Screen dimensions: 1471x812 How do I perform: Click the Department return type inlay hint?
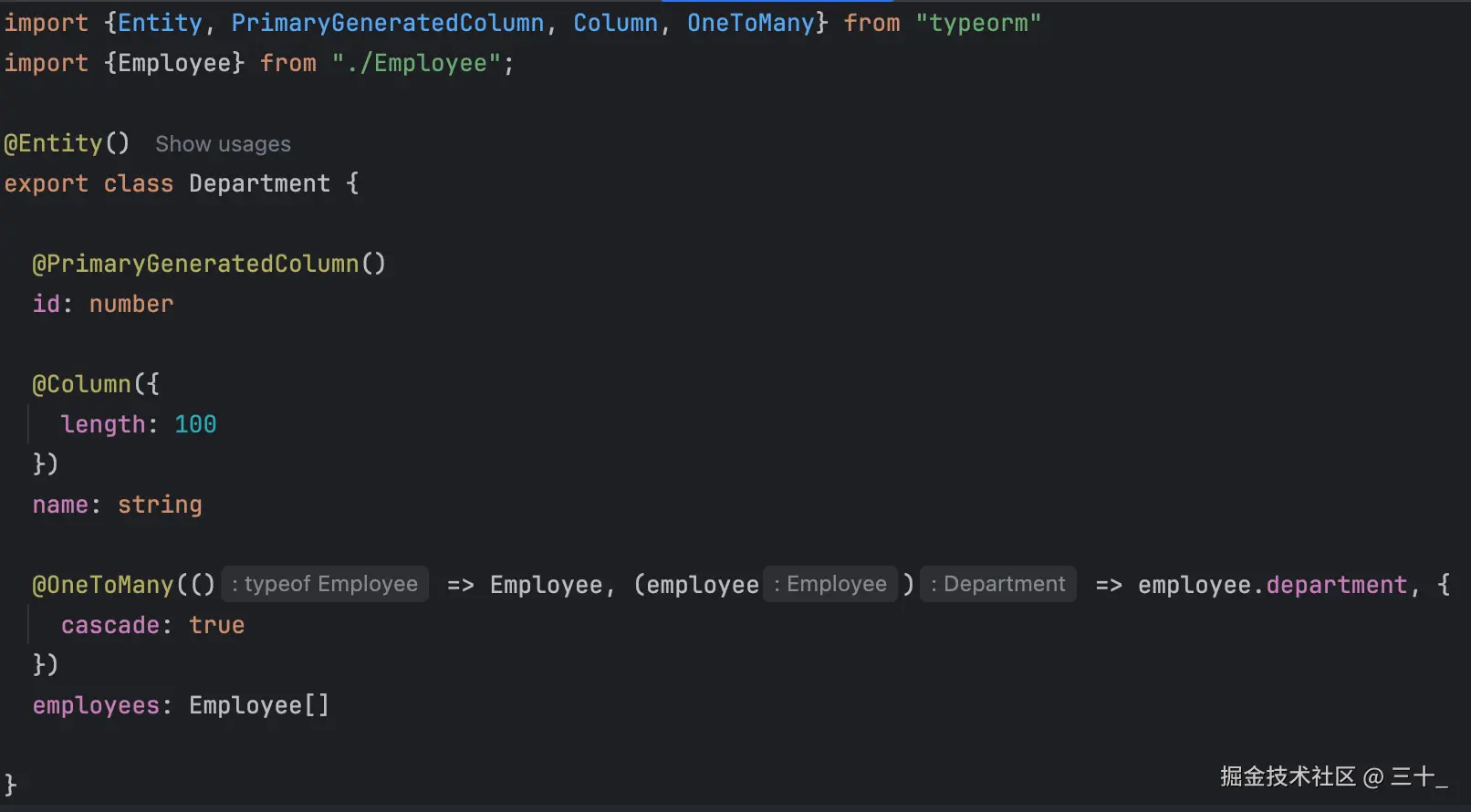tap(998, 584)
